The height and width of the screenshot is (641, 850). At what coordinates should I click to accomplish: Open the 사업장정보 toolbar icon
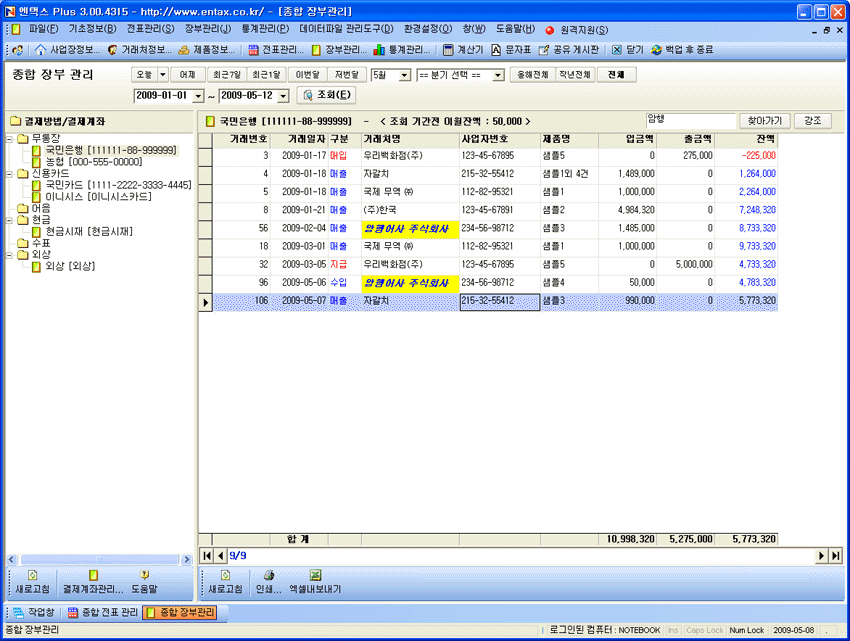pyautogui.click(x=40, y=50)
